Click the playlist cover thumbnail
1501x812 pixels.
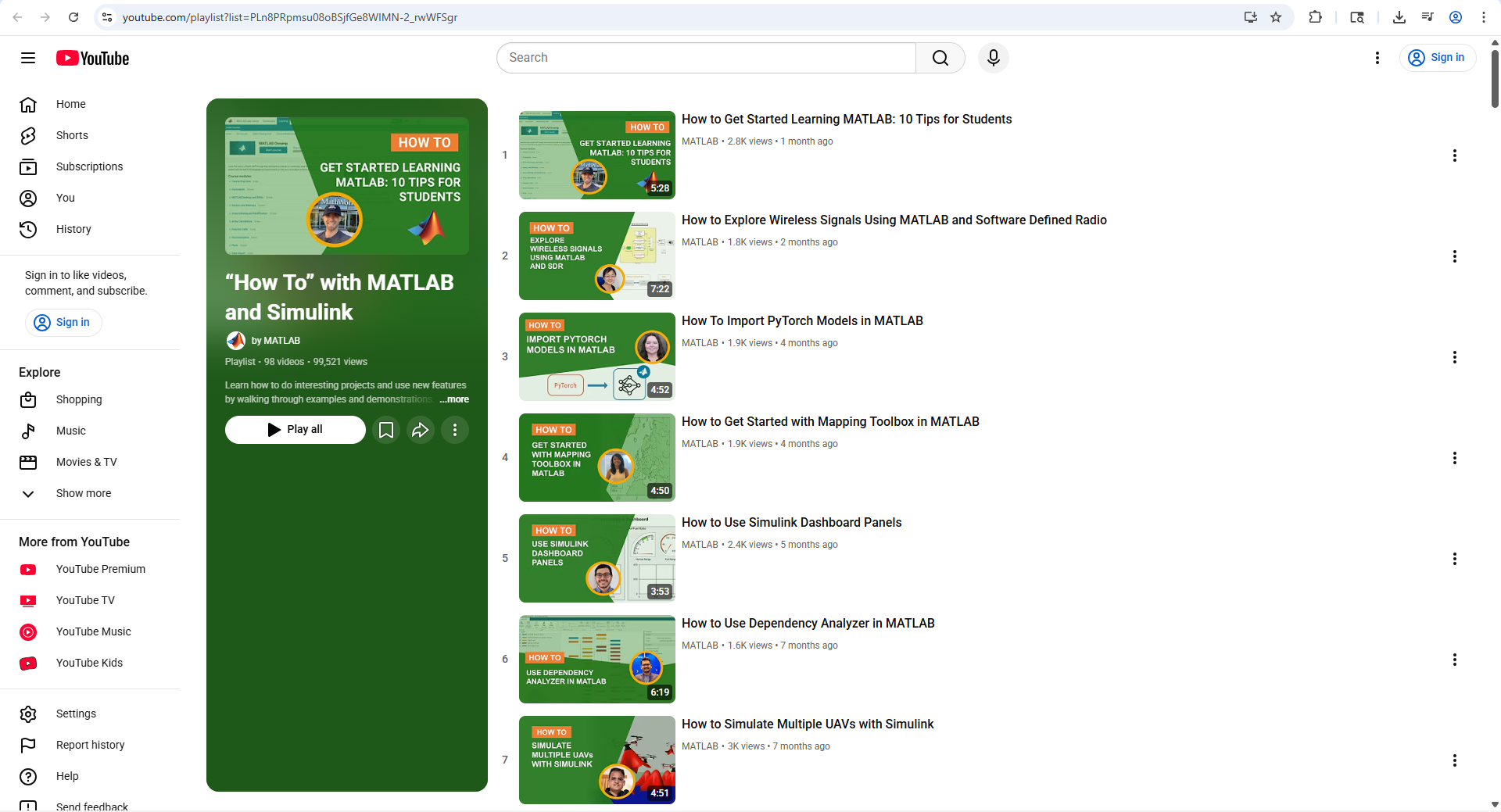coord(347,186)
